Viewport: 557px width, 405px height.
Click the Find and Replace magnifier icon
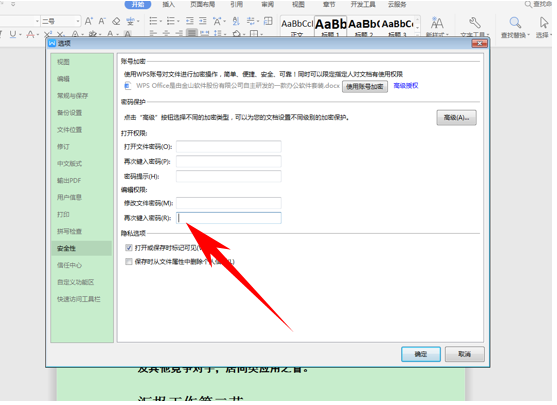pyautogui.click(x=515, y=23)
